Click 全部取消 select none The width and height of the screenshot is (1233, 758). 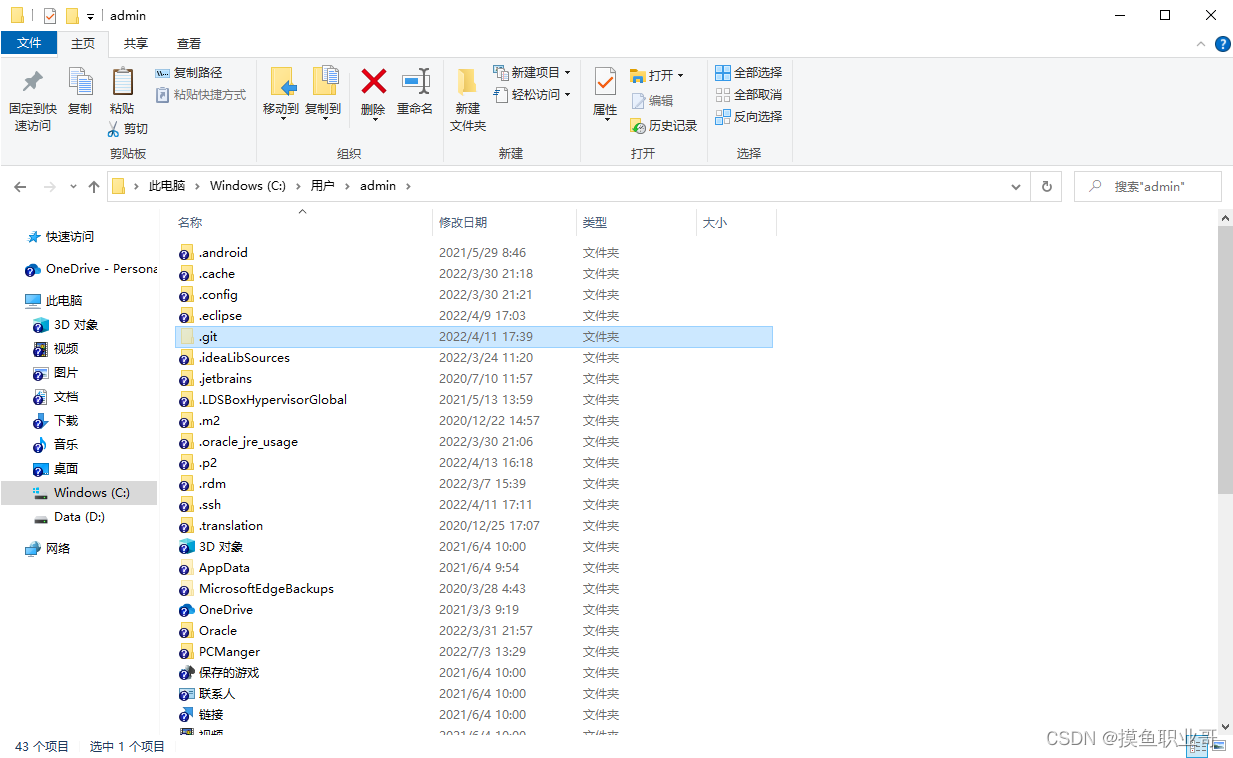pos(749,95)
